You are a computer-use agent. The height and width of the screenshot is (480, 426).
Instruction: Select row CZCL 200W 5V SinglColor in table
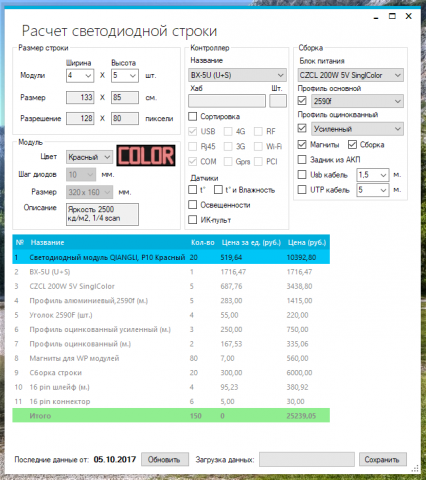pos(171,286)
